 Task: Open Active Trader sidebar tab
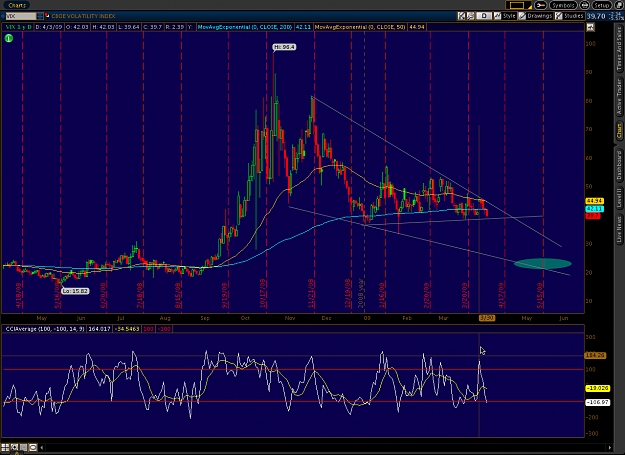point(619,96)
